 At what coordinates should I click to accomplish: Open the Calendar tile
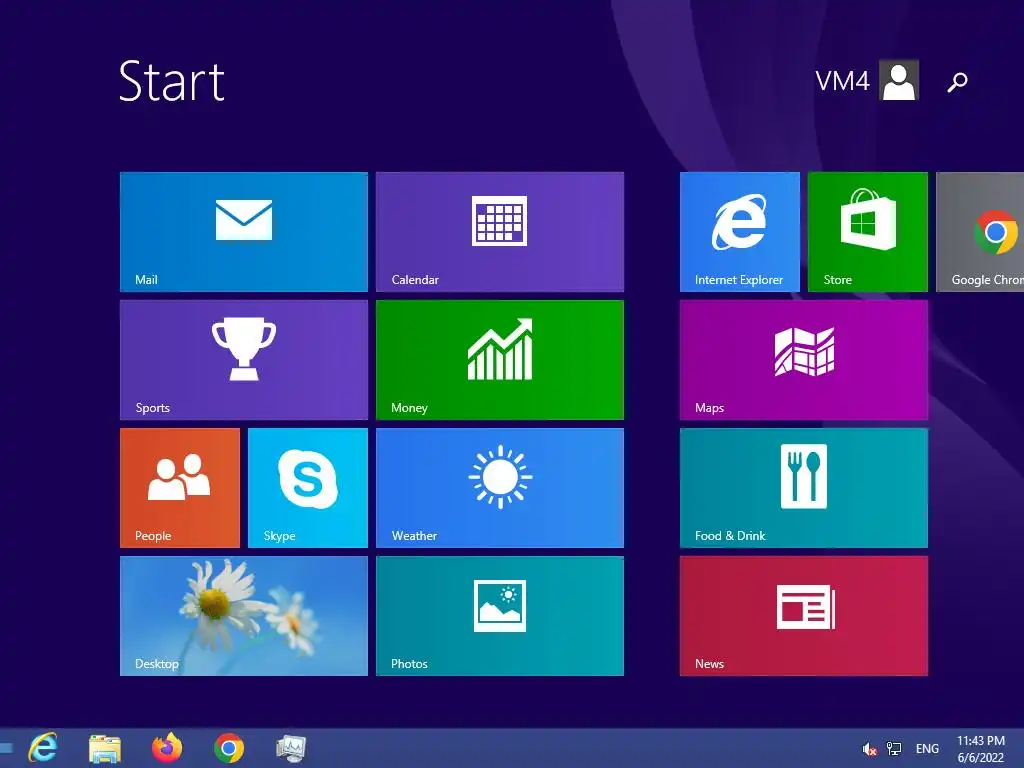coord(500,232)
